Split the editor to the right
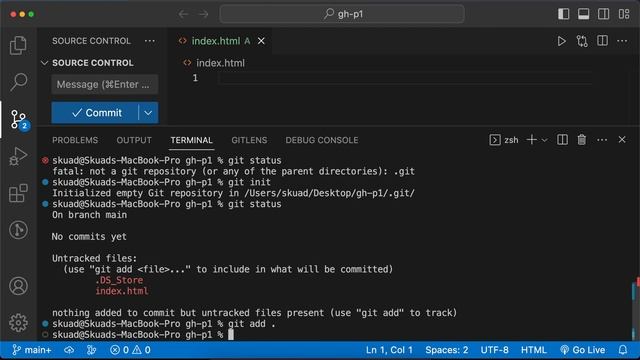 [x=602, y=41]
